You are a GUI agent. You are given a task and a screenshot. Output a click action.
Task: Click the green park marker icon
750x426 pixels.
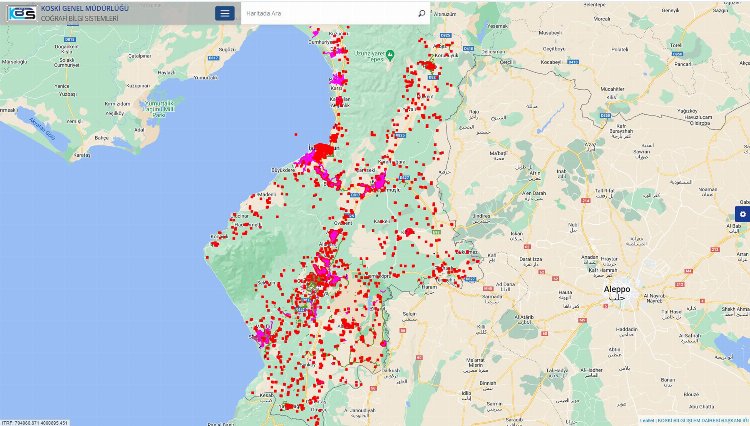coord(392,54)
